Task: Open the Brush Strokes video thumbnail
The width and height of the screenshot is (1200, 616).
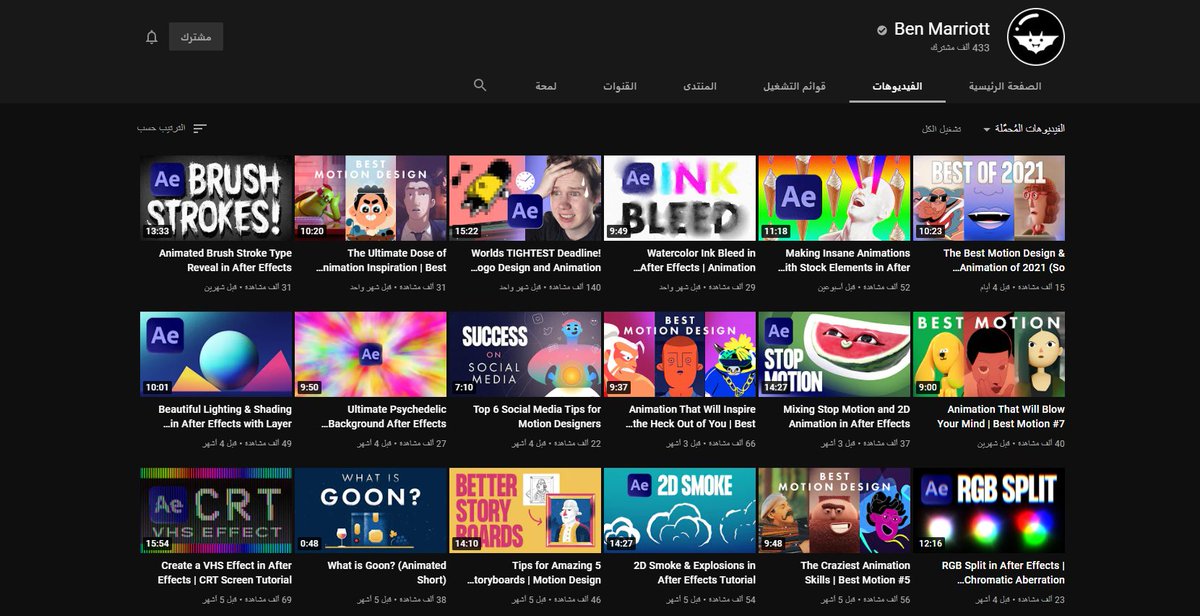Action: click(x=216, y=198)
